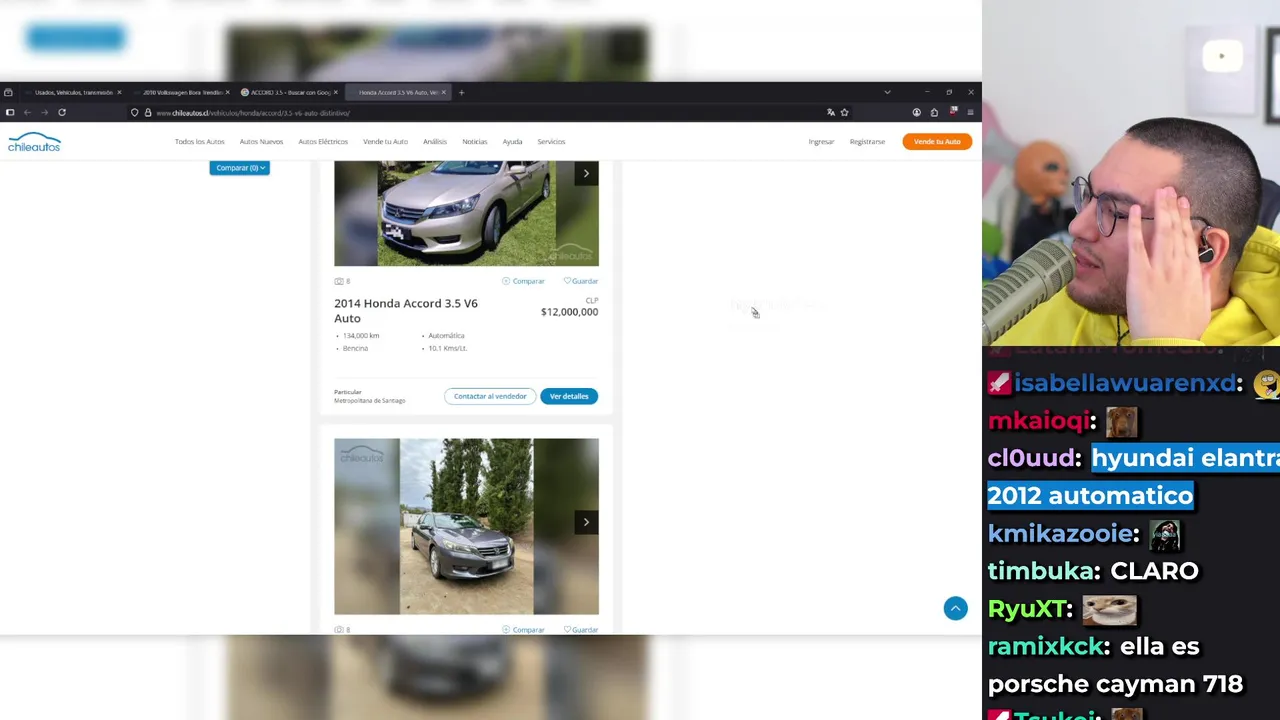Close the ACCORD 3.5 Google search tab
The width and height of the screenshot is (1280, 720).
pos(335,92)
